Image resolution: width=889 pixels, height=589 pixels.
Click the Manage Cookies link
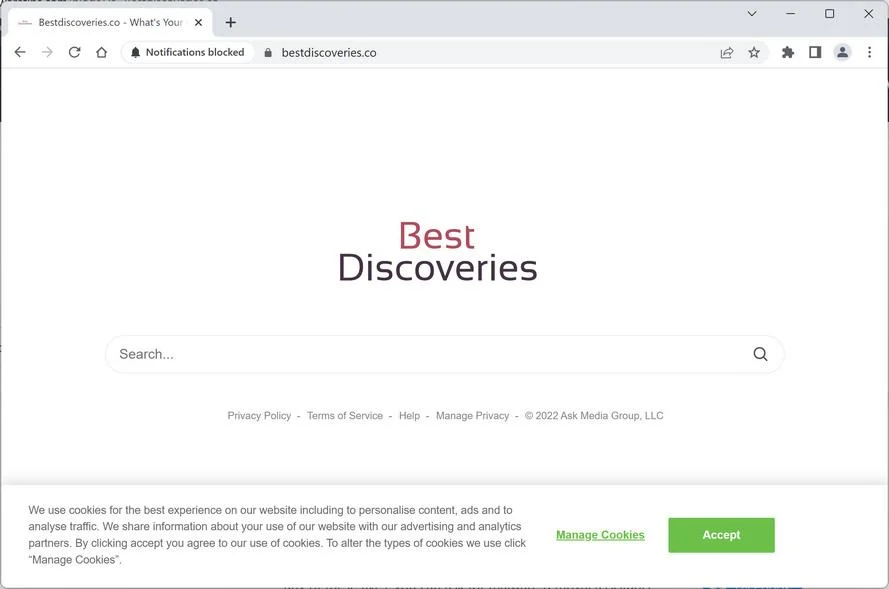coord(600,535)
